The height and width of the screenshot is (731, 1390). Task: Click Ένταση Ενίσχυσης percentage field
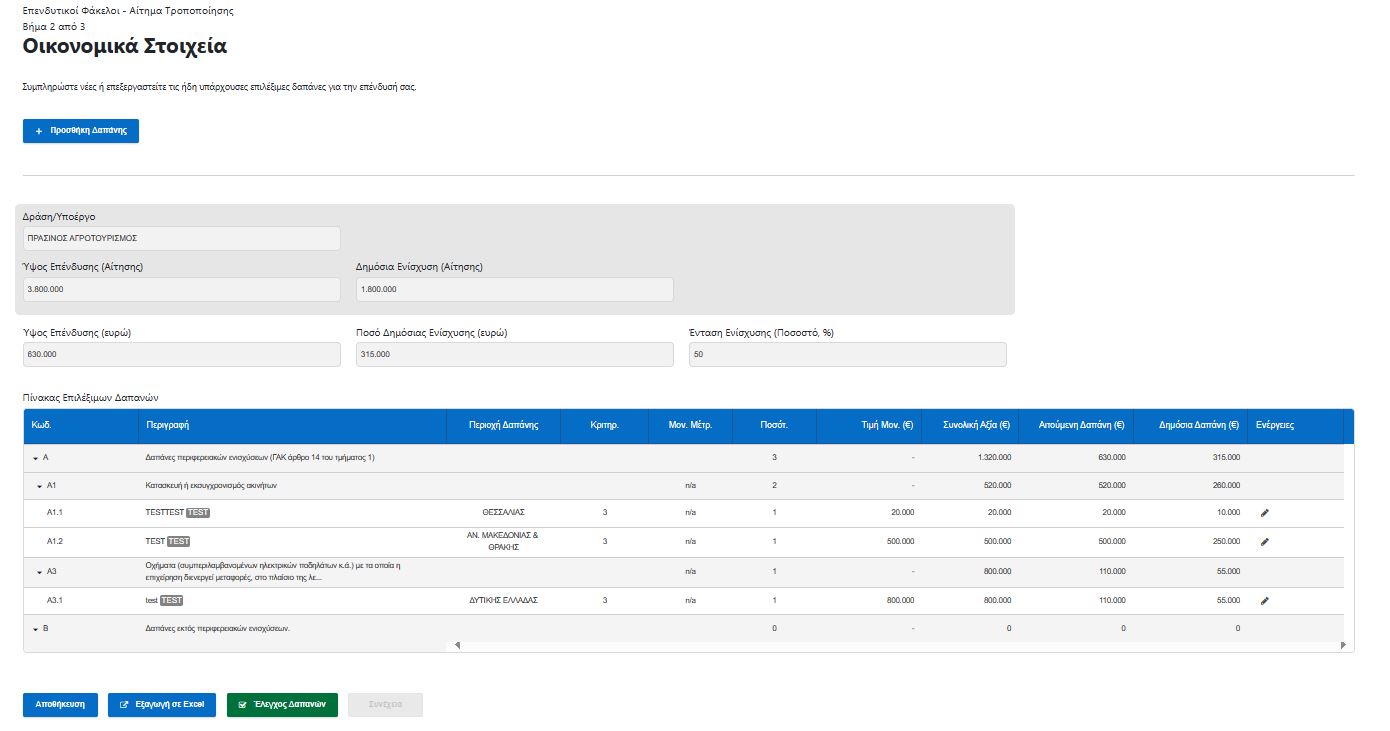[847, 355]
